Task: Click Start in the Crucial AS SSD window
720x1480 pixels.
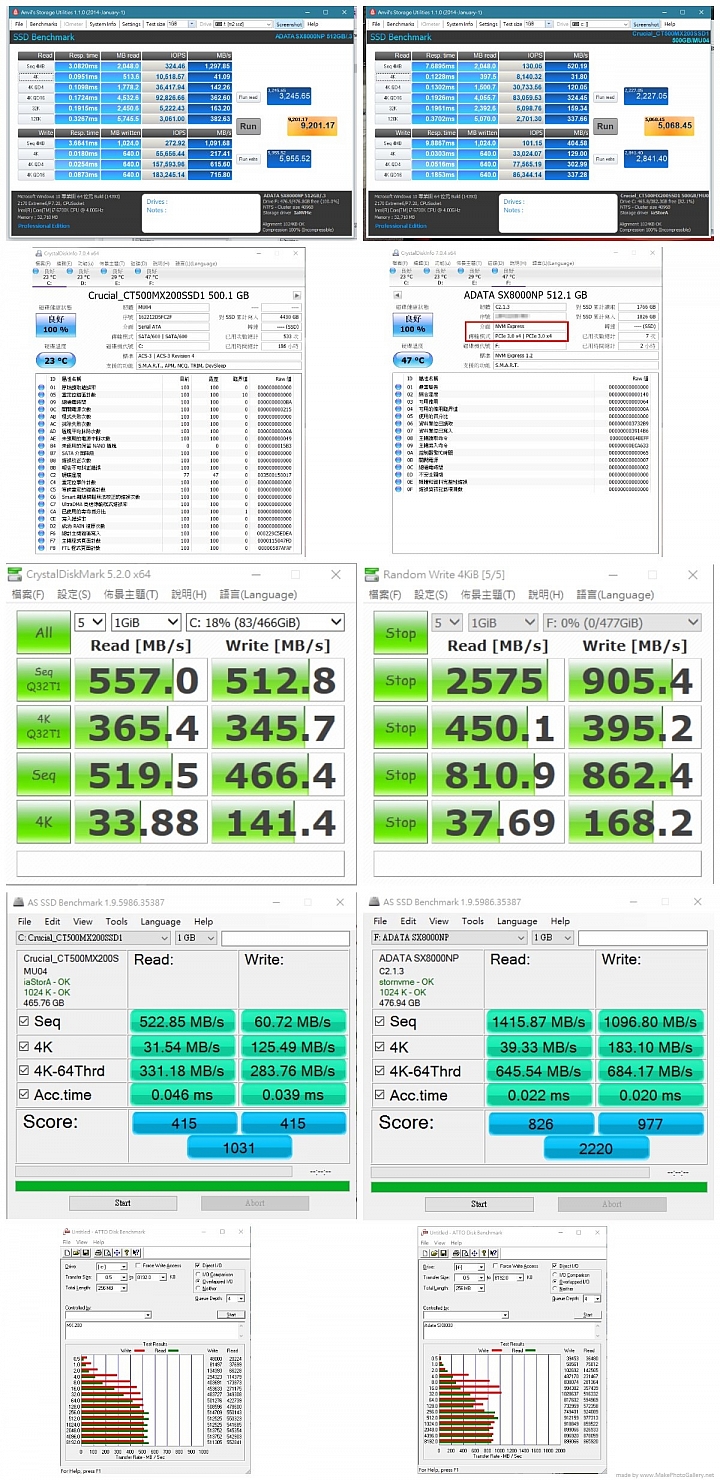Action: (123, 1203)
